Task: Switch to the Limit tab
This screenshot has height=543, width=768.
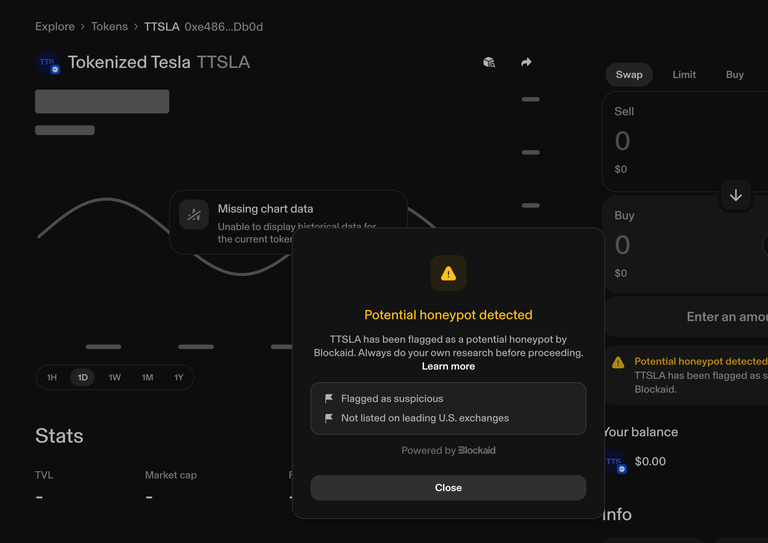Action: click(684, 75)
